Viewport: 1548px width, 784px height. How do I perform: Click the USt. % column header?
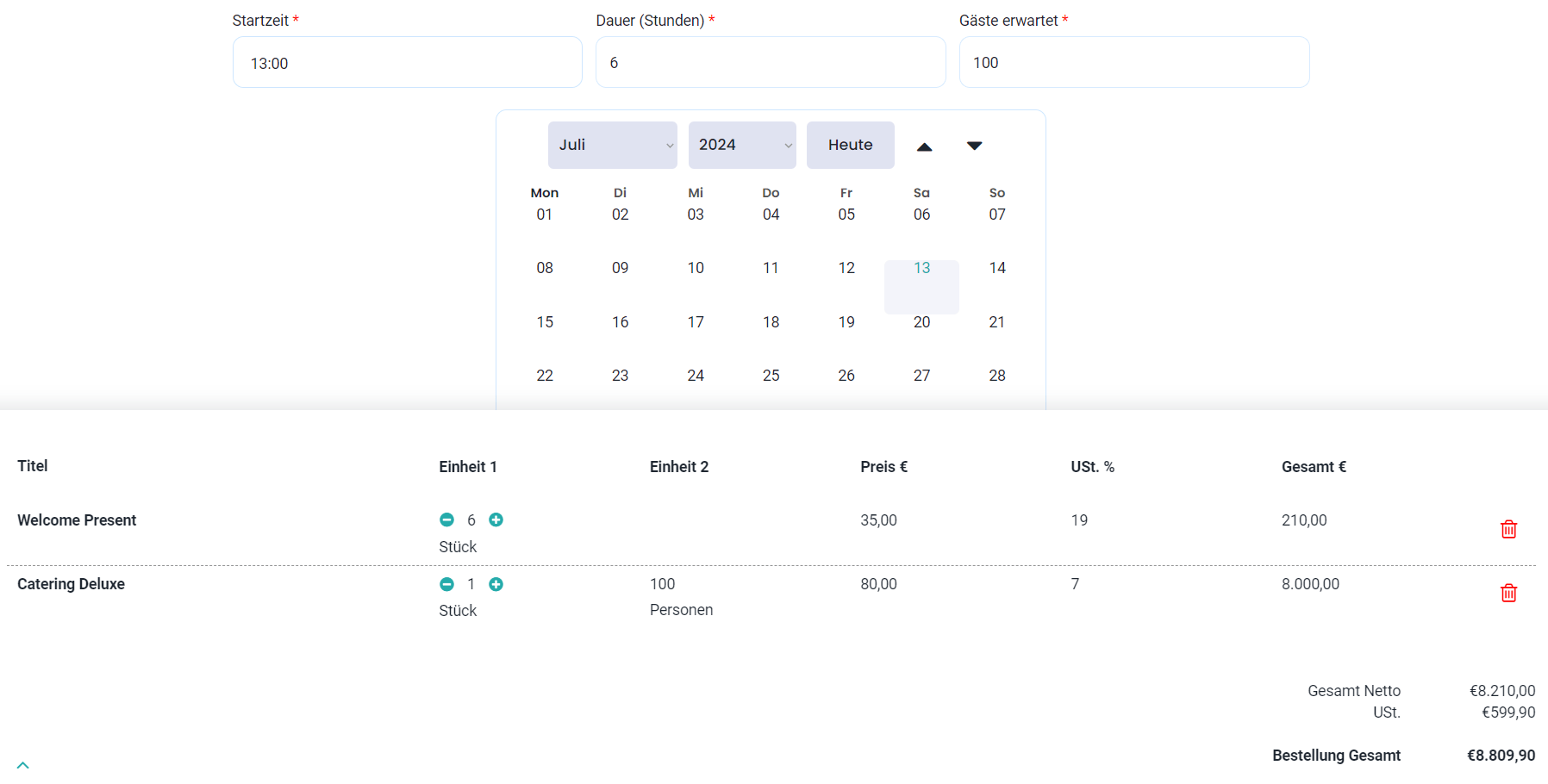1092,467
